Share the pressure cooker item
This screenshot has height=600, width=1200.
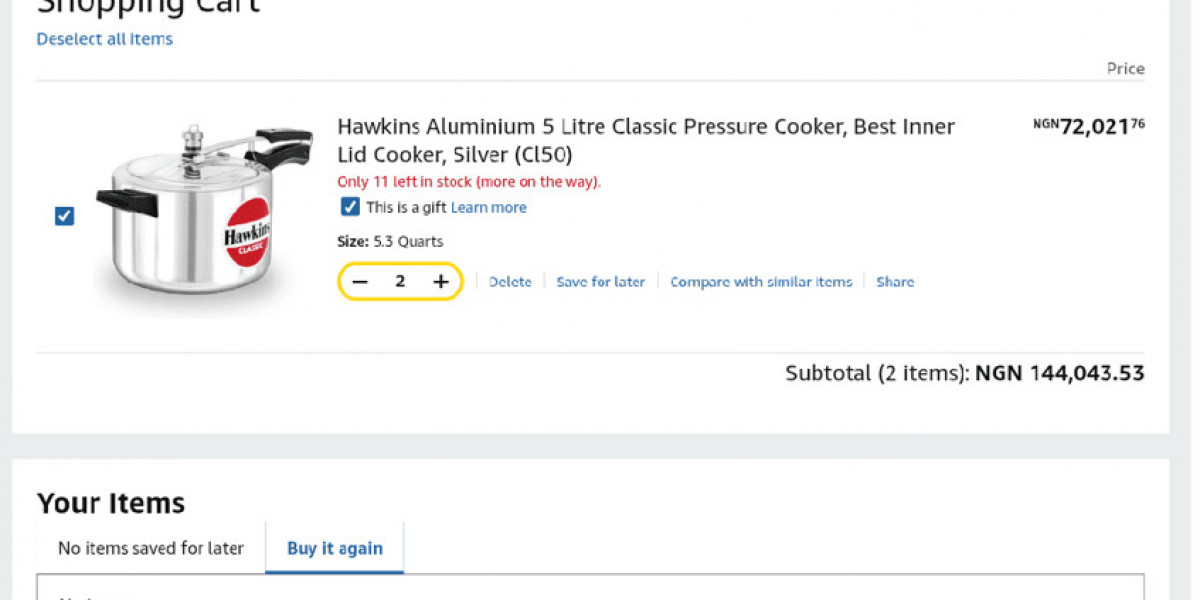[x=895, y=282]
